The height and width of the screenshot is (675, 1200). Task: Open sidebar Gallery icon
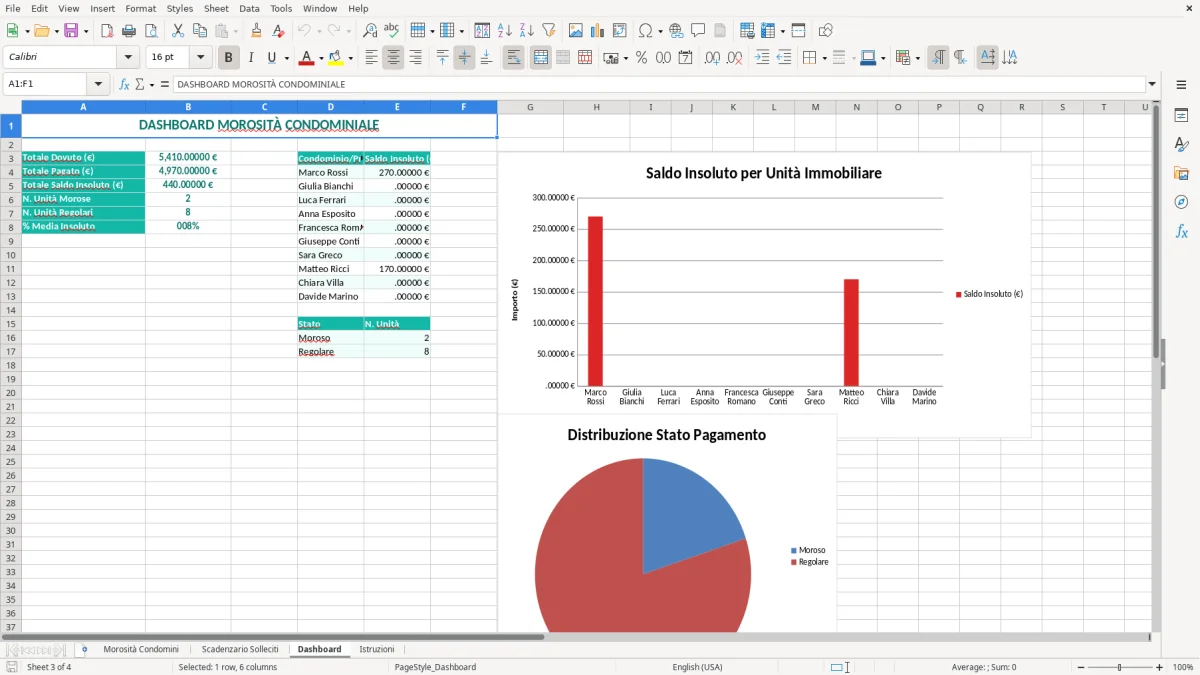[1181, 174]
